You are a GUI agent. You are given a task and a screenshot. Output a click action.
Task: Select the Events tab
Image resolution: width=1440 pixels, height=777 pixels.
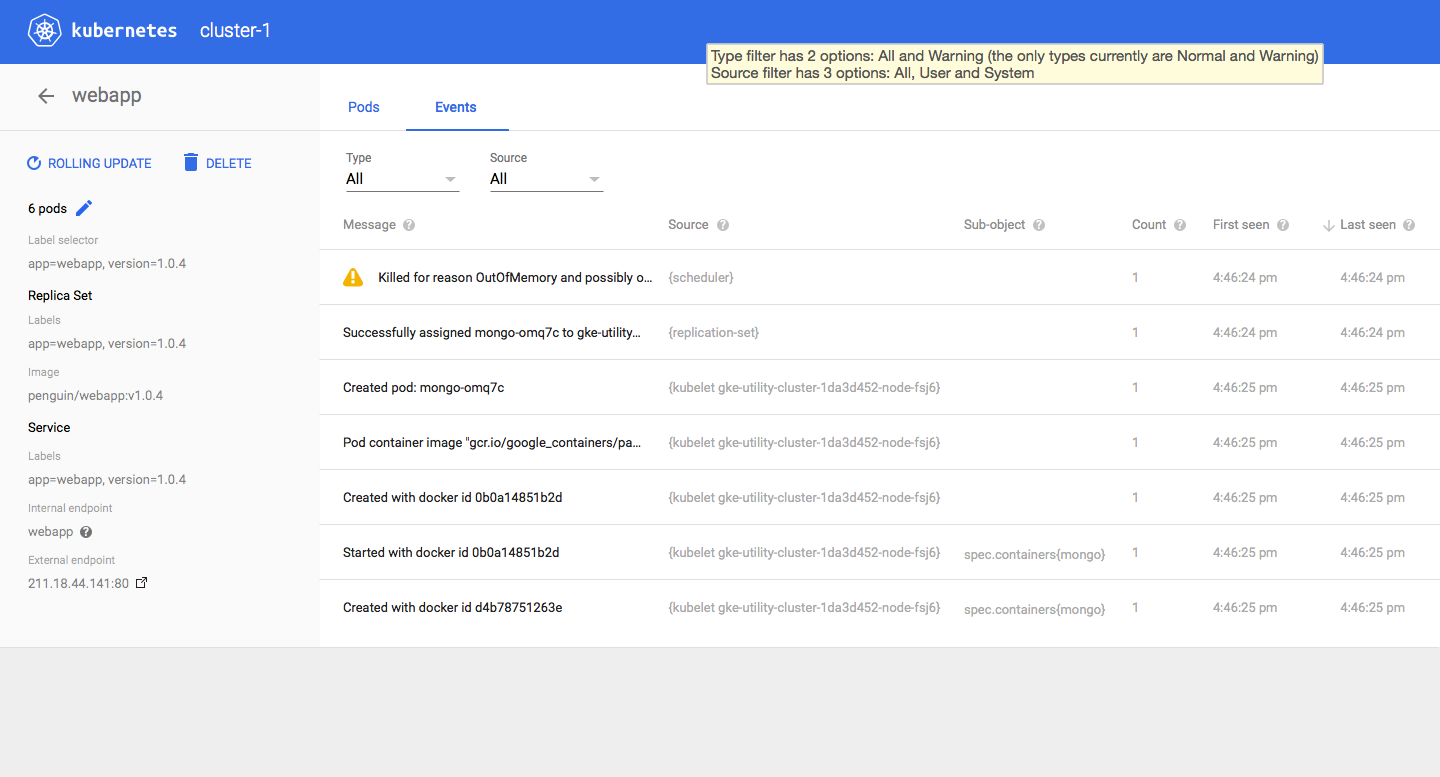[456, 107]
